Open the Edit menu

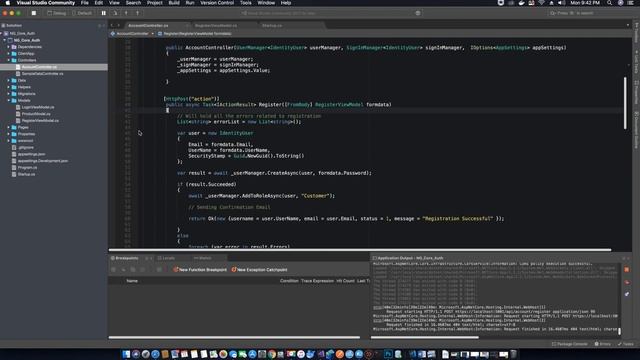99,3
